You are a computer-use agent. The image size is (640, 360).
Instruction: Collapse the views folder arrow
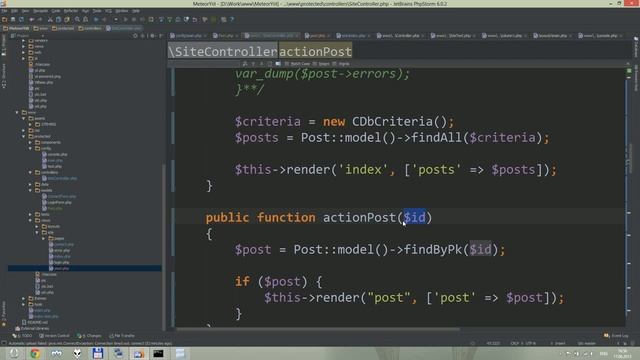click(x=30, y=220)
